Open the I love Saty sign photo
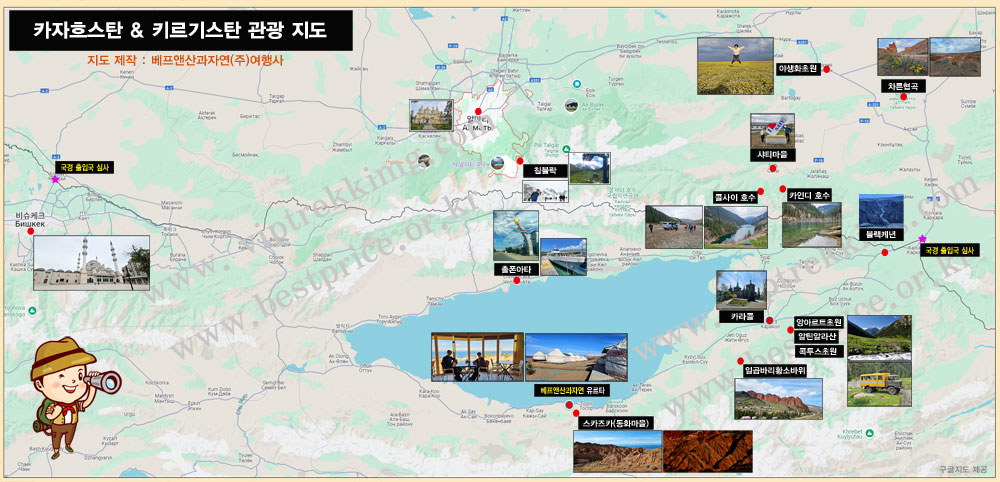Screen dimensions: 1000x482 click(772, 131)
